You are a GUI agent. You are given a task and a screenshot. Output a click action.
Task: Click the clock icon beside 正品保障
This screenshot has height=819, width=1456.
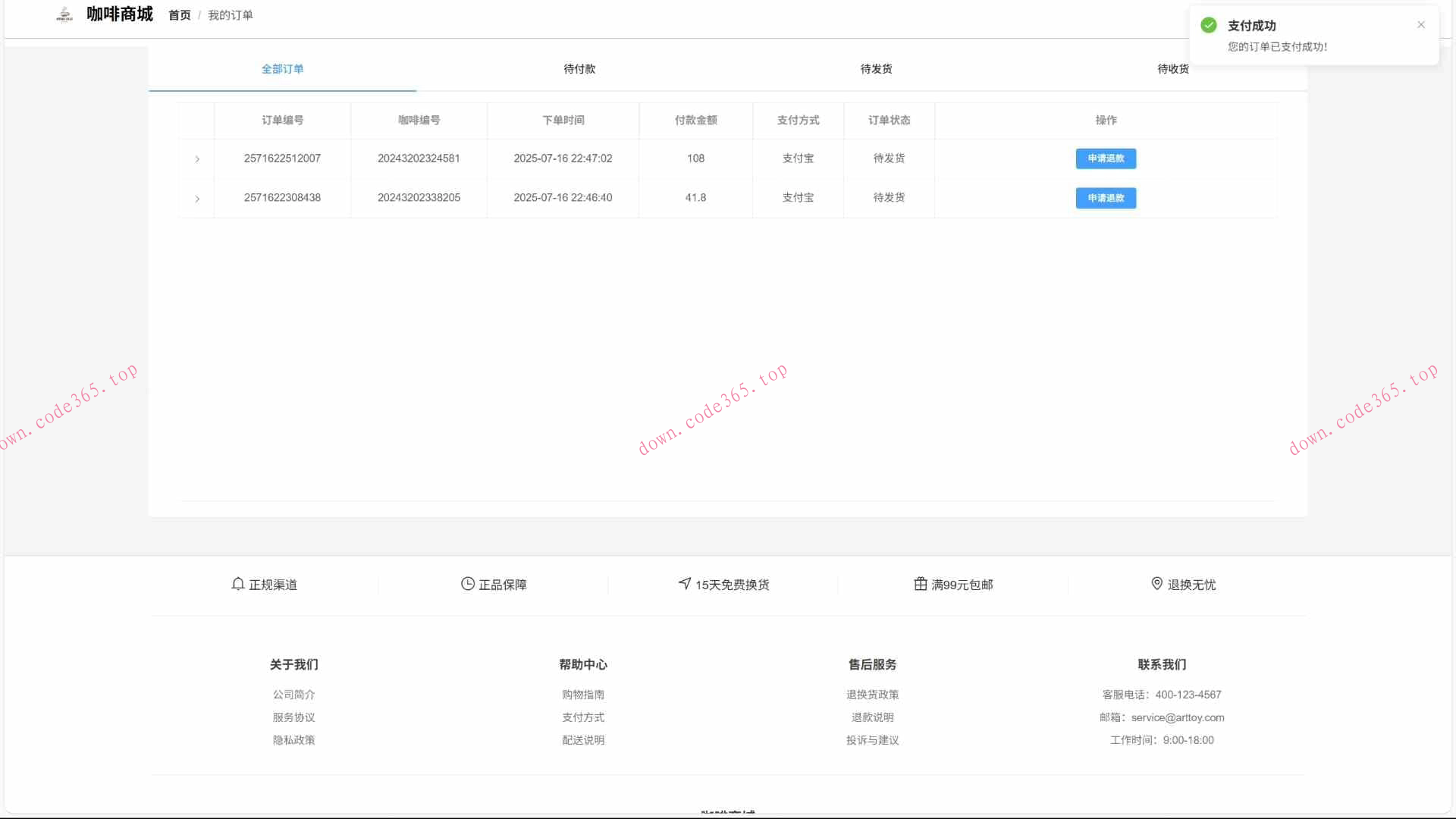pos(468,584)
